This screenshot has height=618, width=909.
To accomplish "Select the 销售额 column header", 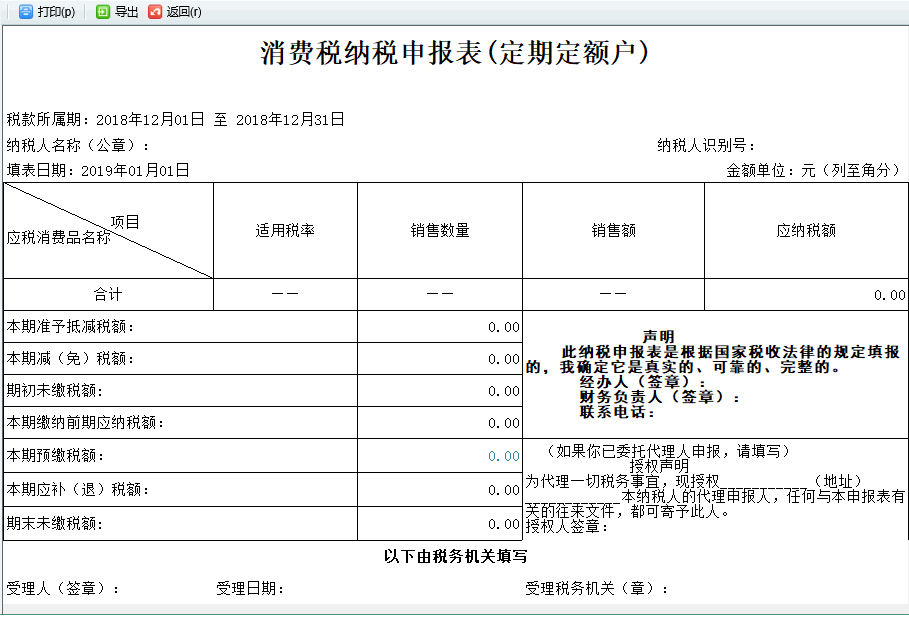I will (613, 229).
